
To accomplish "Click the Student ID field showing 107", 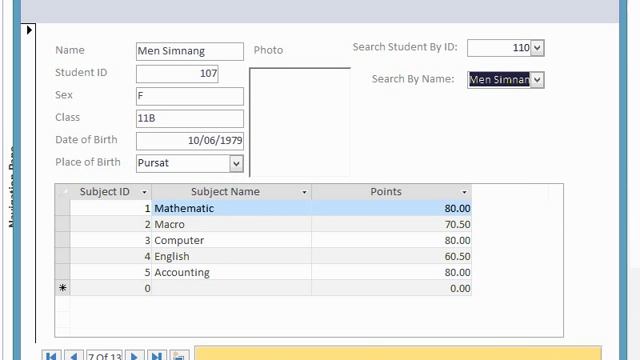I will (x=177, y=74).
